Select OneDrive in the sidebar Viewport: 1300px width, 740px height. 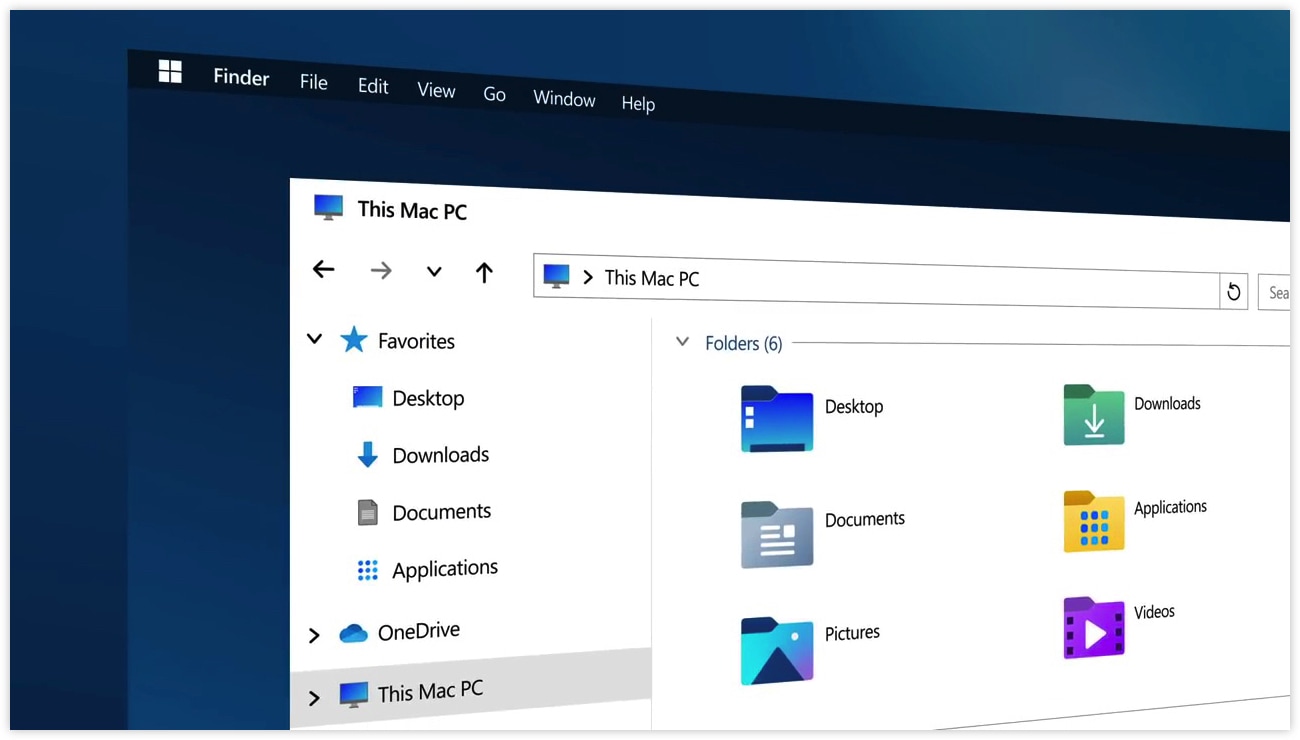click(419, 631)
